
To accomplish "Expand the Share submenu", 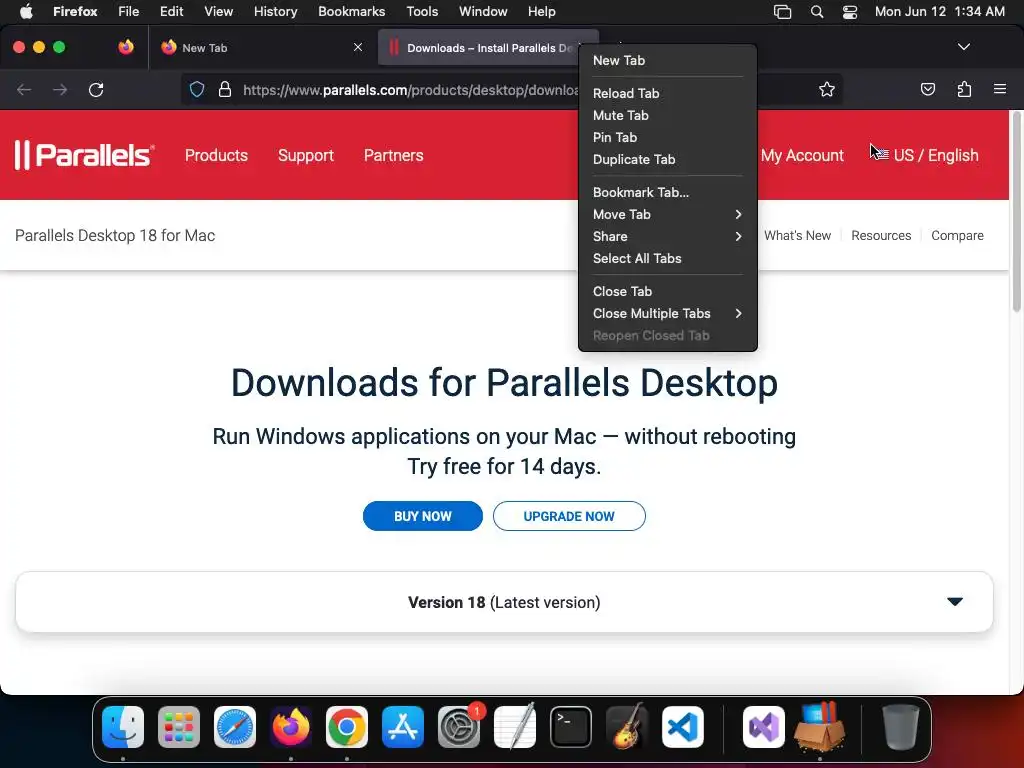I will (x=667, y=236).
